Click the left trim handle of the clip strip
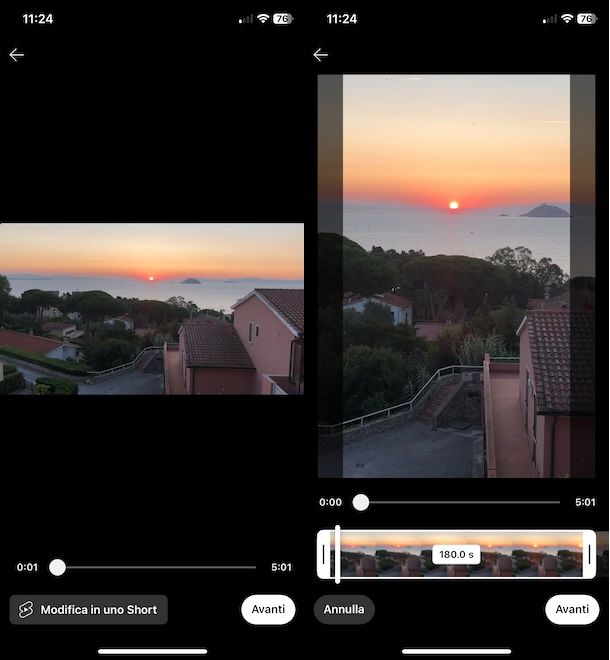610x660 pixels. coord(323,554)
